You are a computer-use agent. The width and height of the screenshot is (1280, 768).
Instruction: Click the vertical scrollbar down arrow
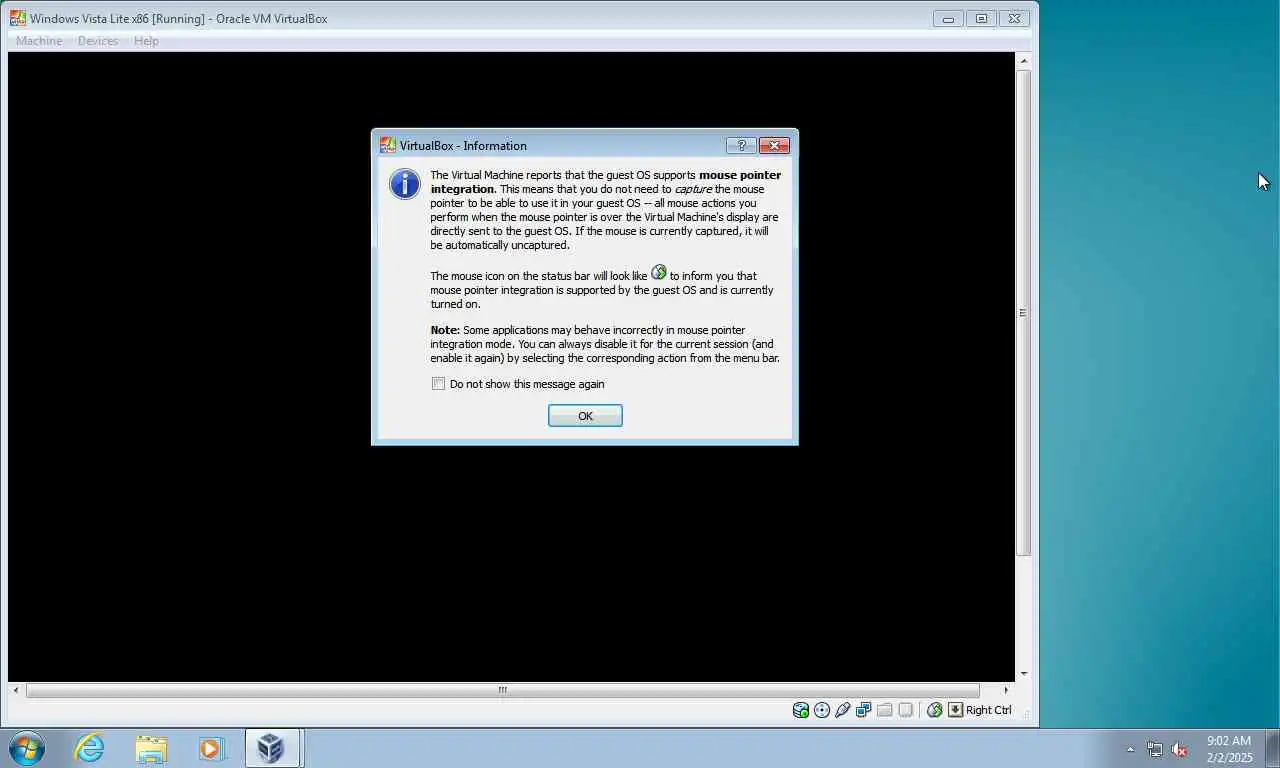pyautogui.click(x=1023, y=674)
